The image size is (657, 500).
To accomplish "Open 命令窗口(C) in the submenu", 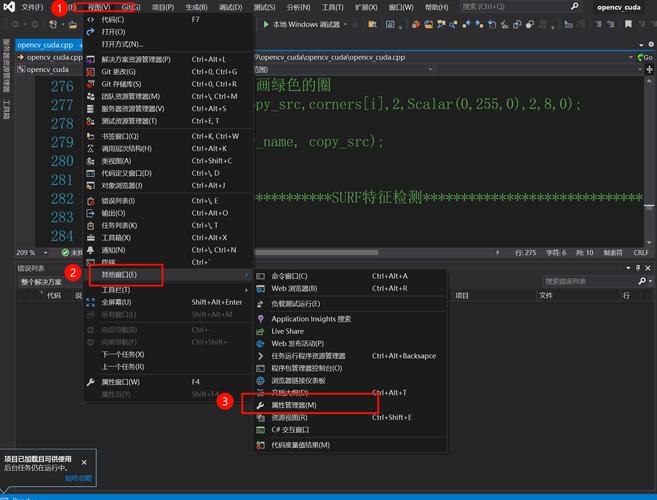I will 350,276.
